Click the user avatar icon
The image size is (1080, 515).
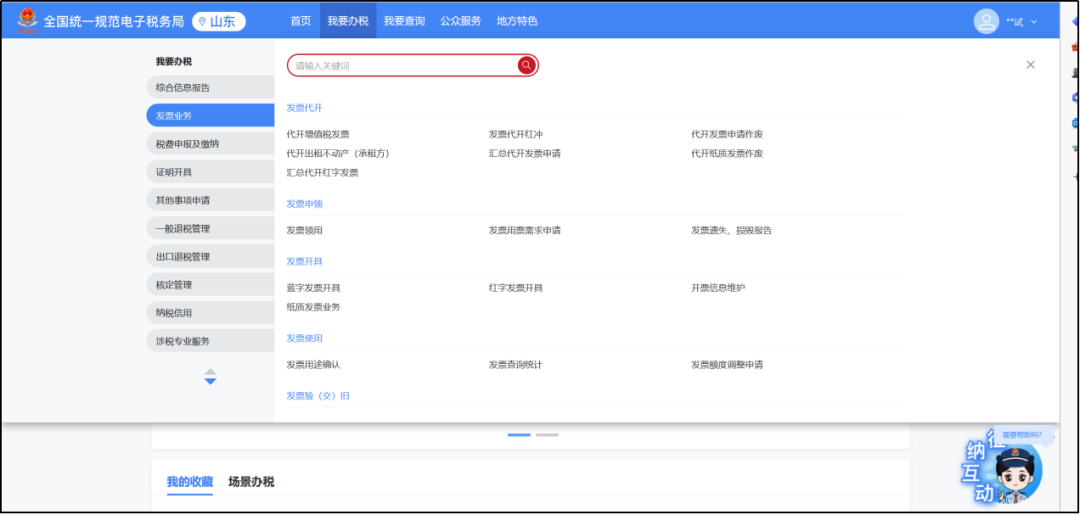pyautogui.click(x=986, y=21)
